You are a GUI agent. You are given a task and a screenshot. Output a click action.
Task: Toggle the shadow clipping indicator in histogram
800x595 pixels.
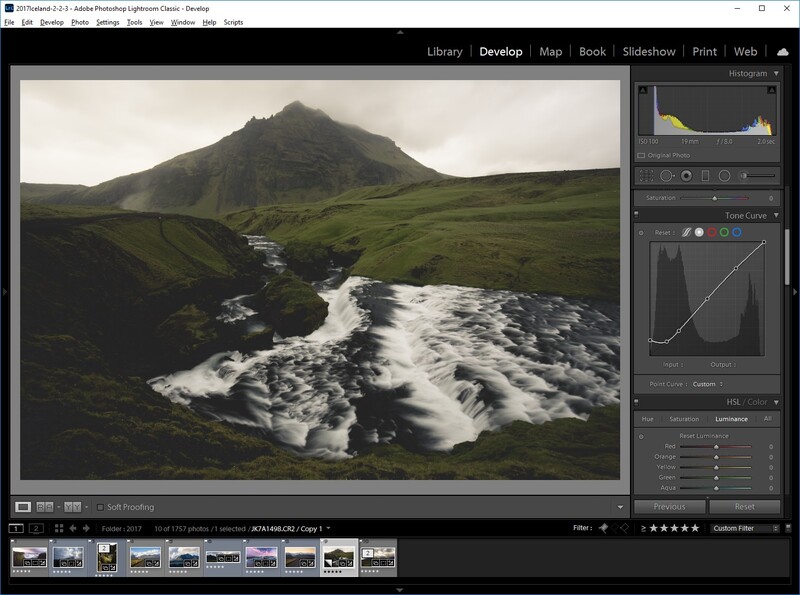[x=643, y=90]
